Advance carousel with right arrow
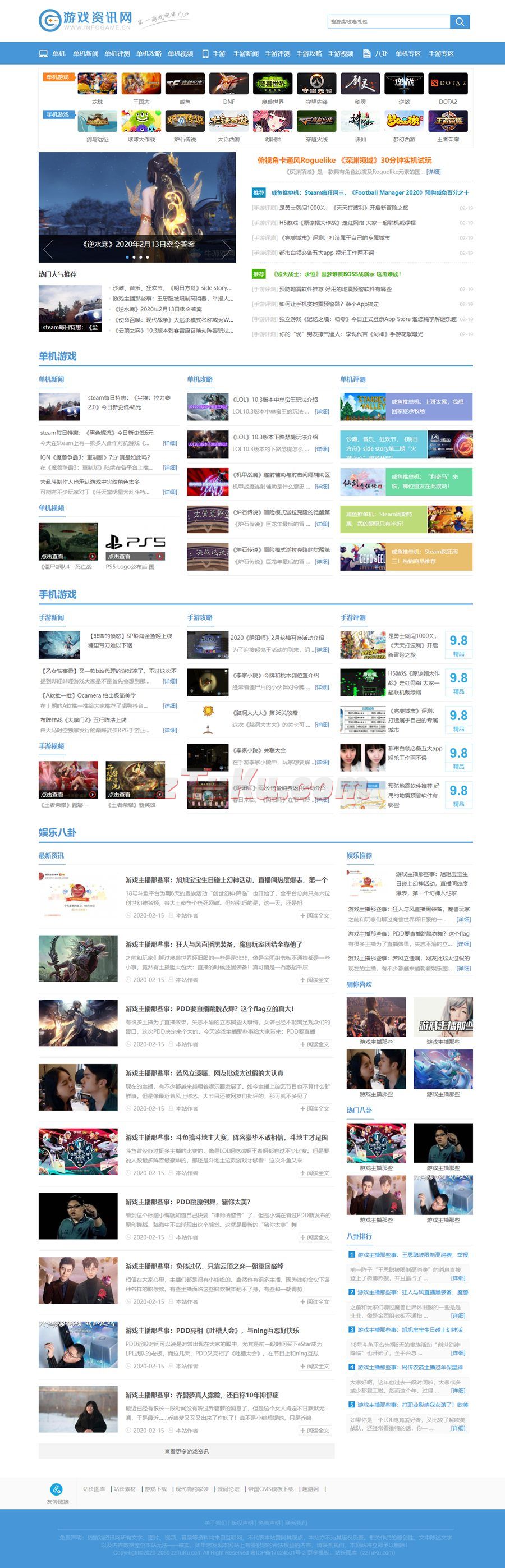This screenshot has height=1568, width=505. click(226, 249)
